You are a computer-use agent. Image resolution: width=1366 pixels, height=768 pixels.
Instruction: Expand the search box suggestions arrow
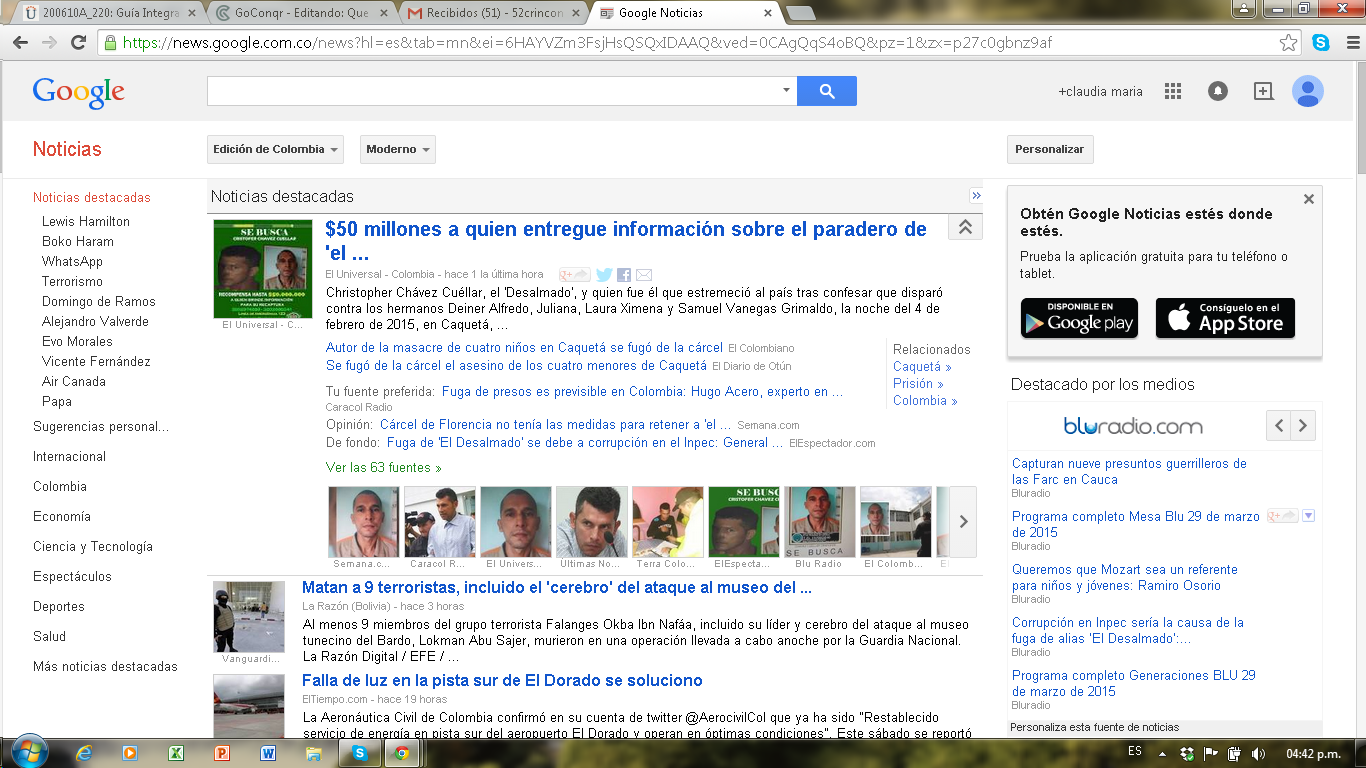point(786,91)
